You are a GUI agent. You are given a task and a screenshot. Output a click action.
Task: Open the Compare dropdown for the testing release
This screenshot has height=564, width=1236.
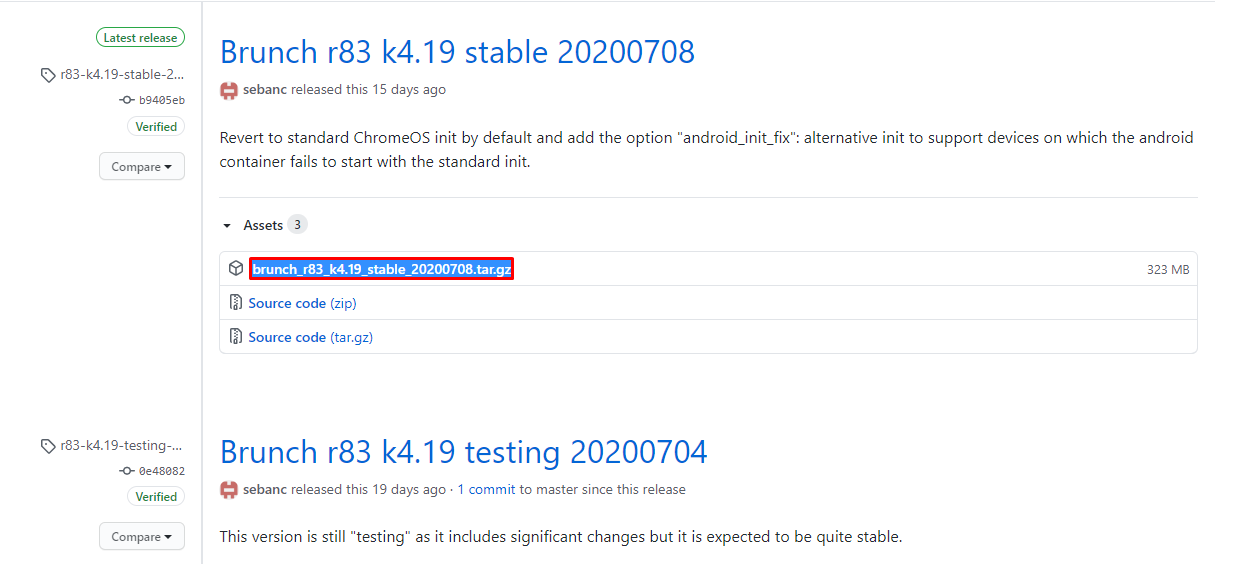click(142, 537)
